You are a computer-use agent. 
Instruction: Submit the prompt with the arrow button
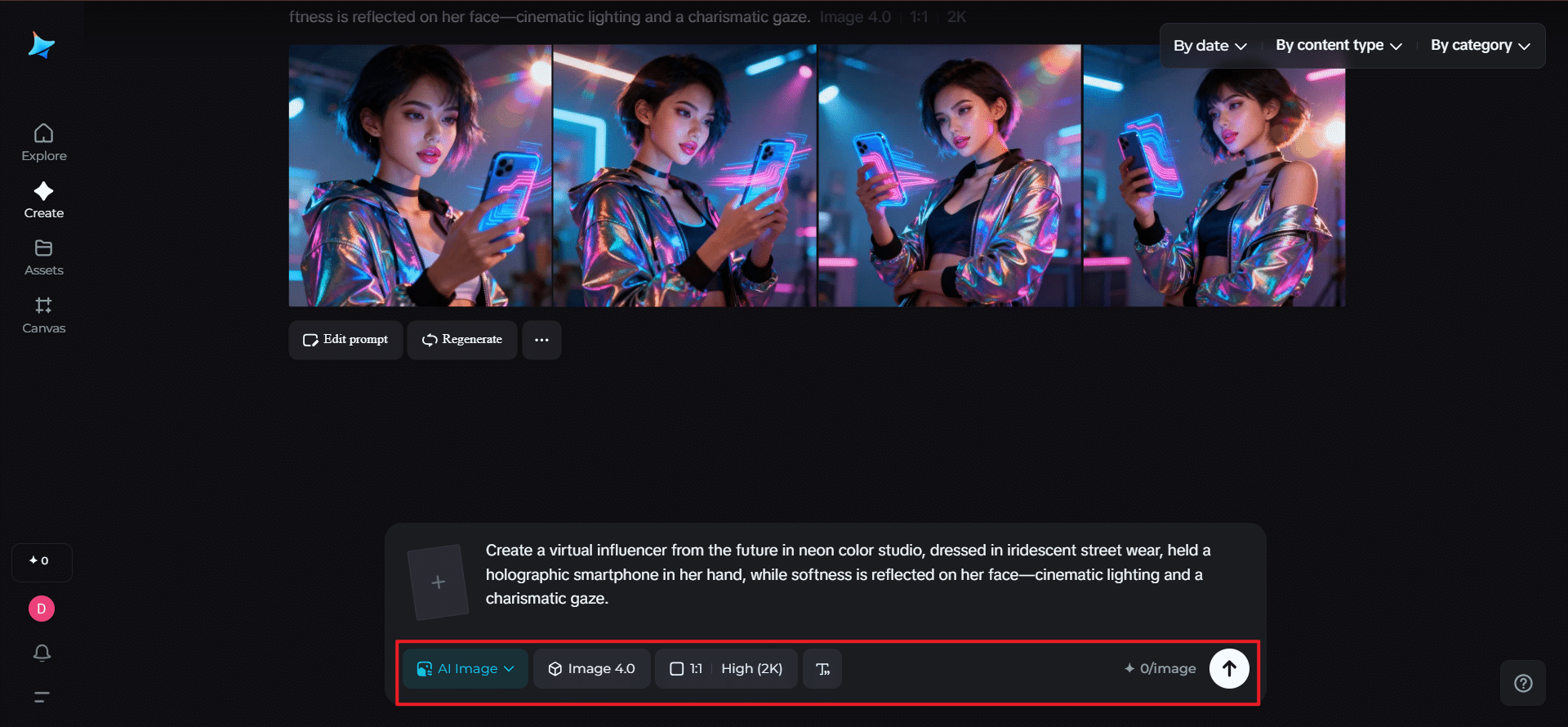pos(1229,668)
